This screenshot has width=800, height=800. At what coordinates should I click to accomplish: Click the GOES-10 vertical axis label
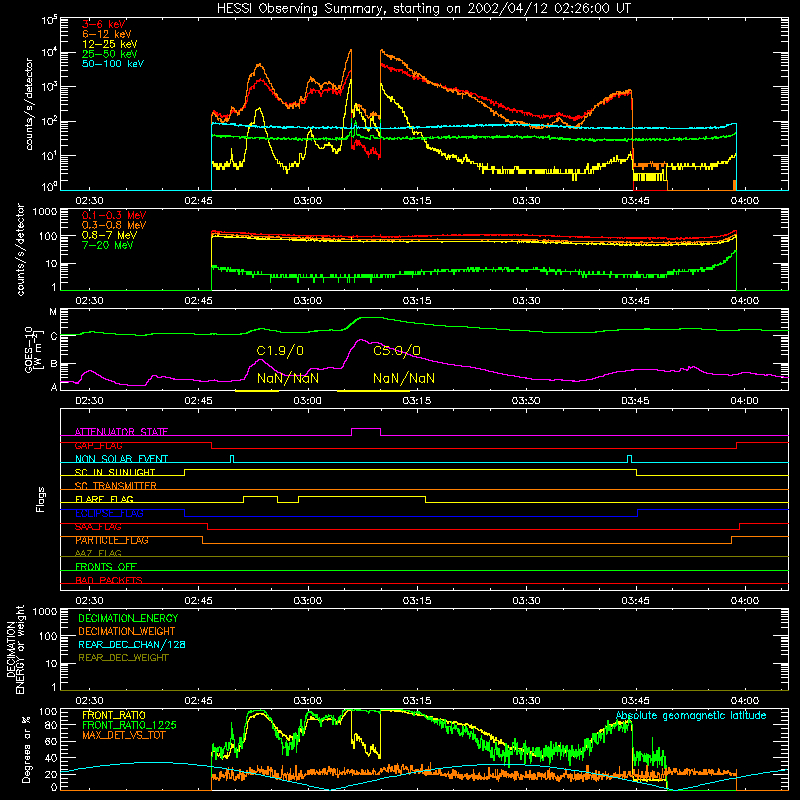[x=32, y=350]
